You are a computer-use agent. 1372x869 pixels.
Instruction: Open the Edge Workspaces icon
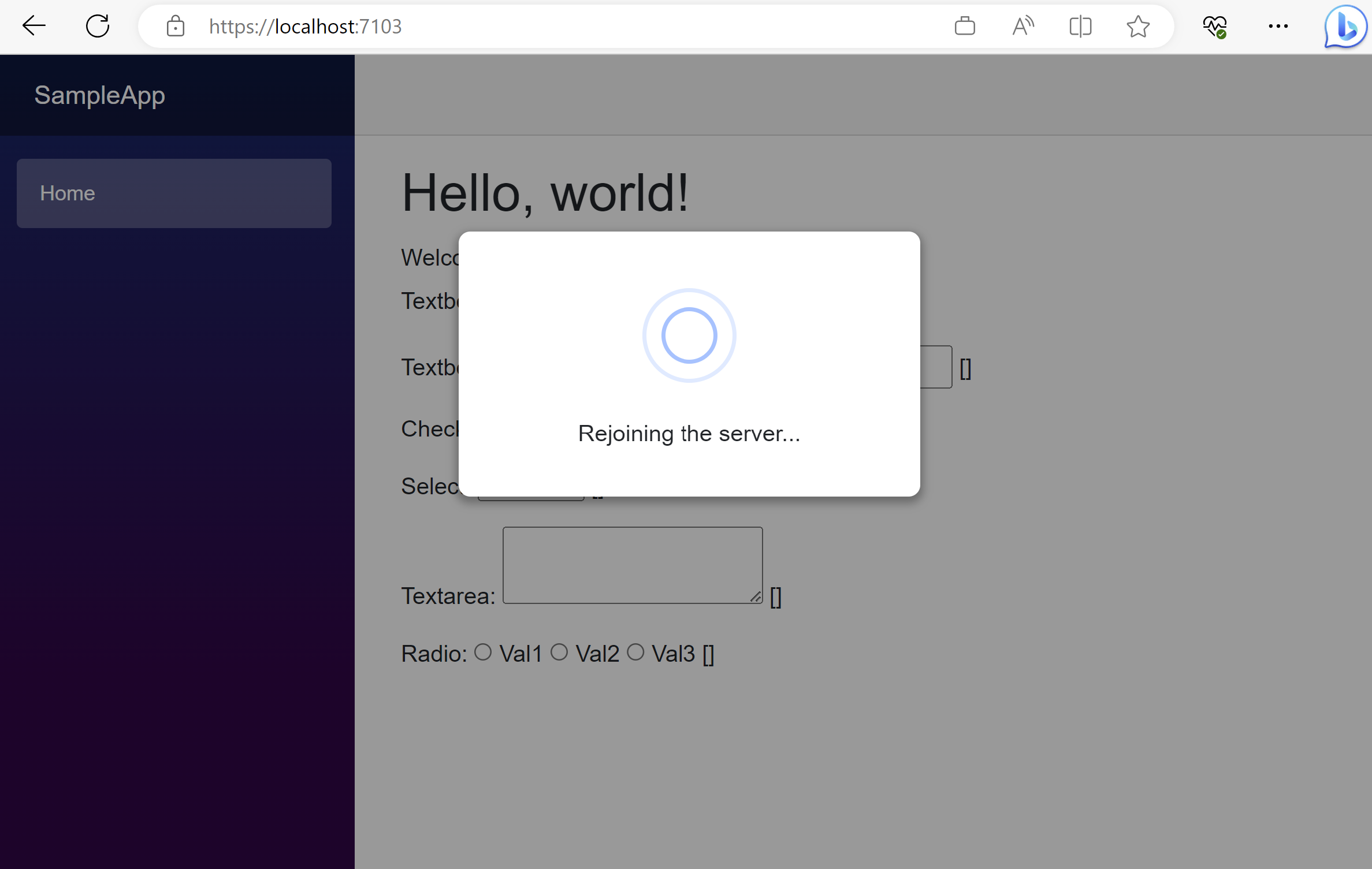point(965,26)
